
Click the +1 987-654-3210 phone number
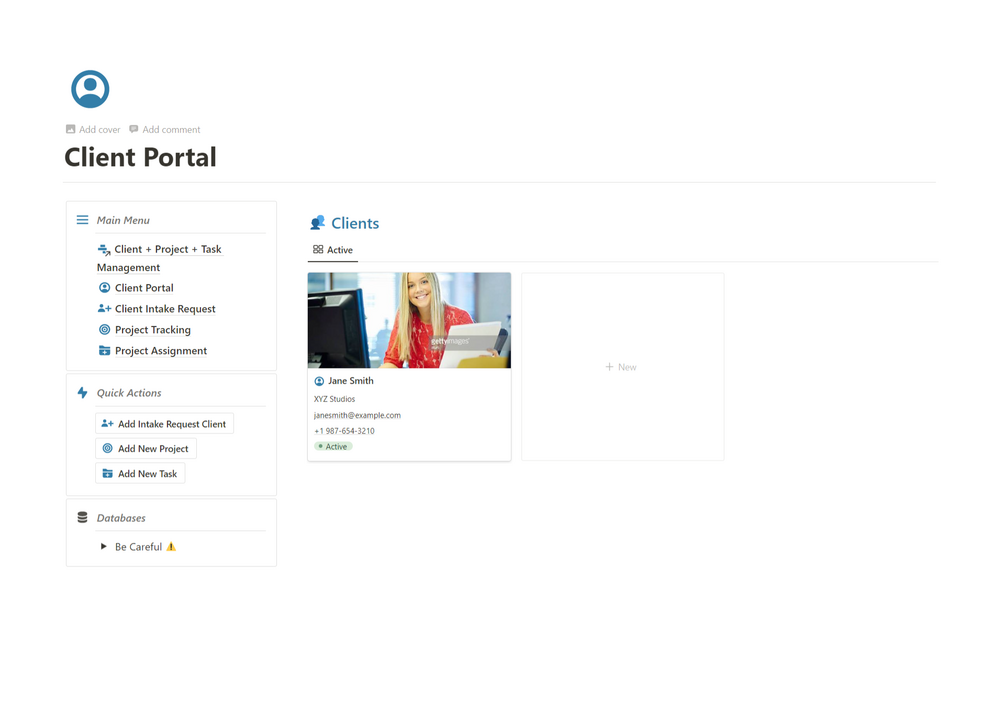pyautogui.click(x=344, y=431)
